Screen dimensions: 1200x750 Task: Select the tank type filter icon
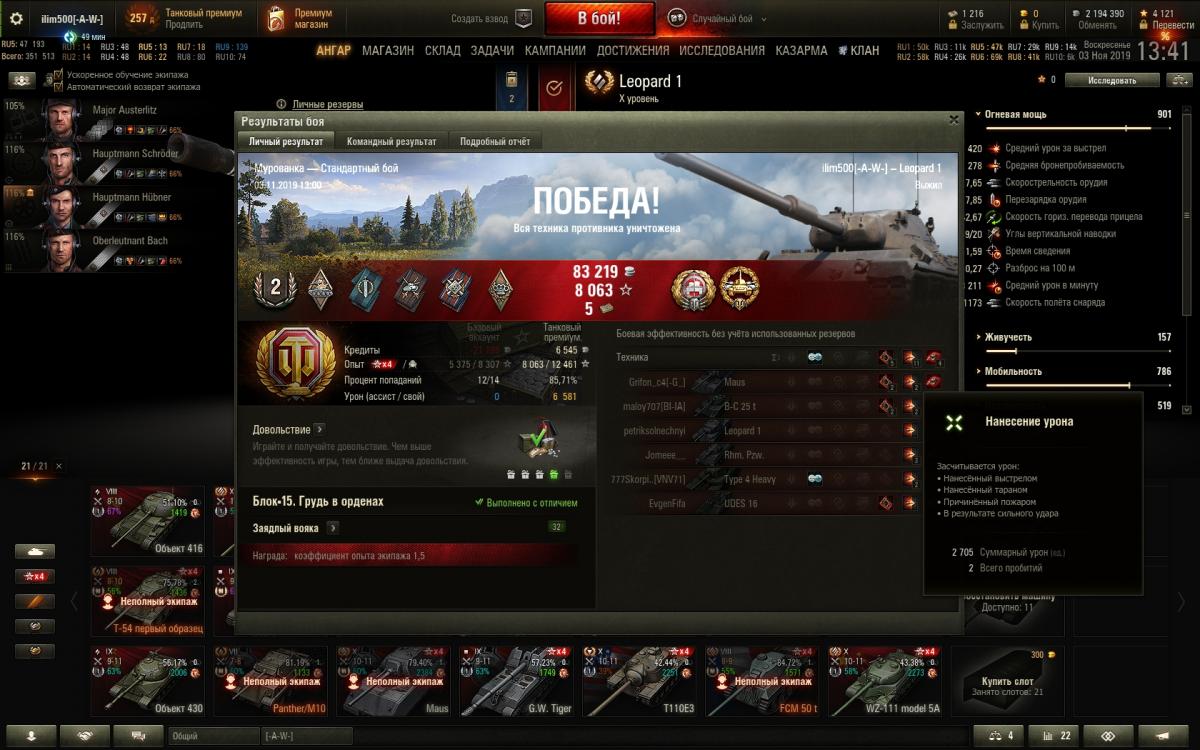[x=35, y=551]
